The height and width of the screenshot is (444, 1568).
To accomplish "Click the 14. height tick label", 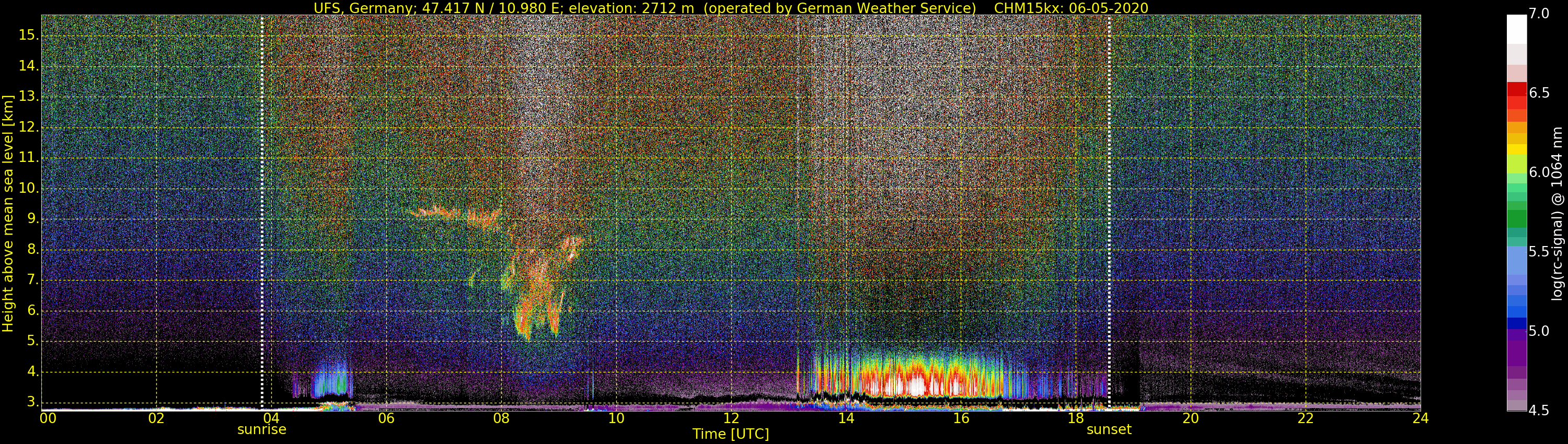I will [29, 66].
